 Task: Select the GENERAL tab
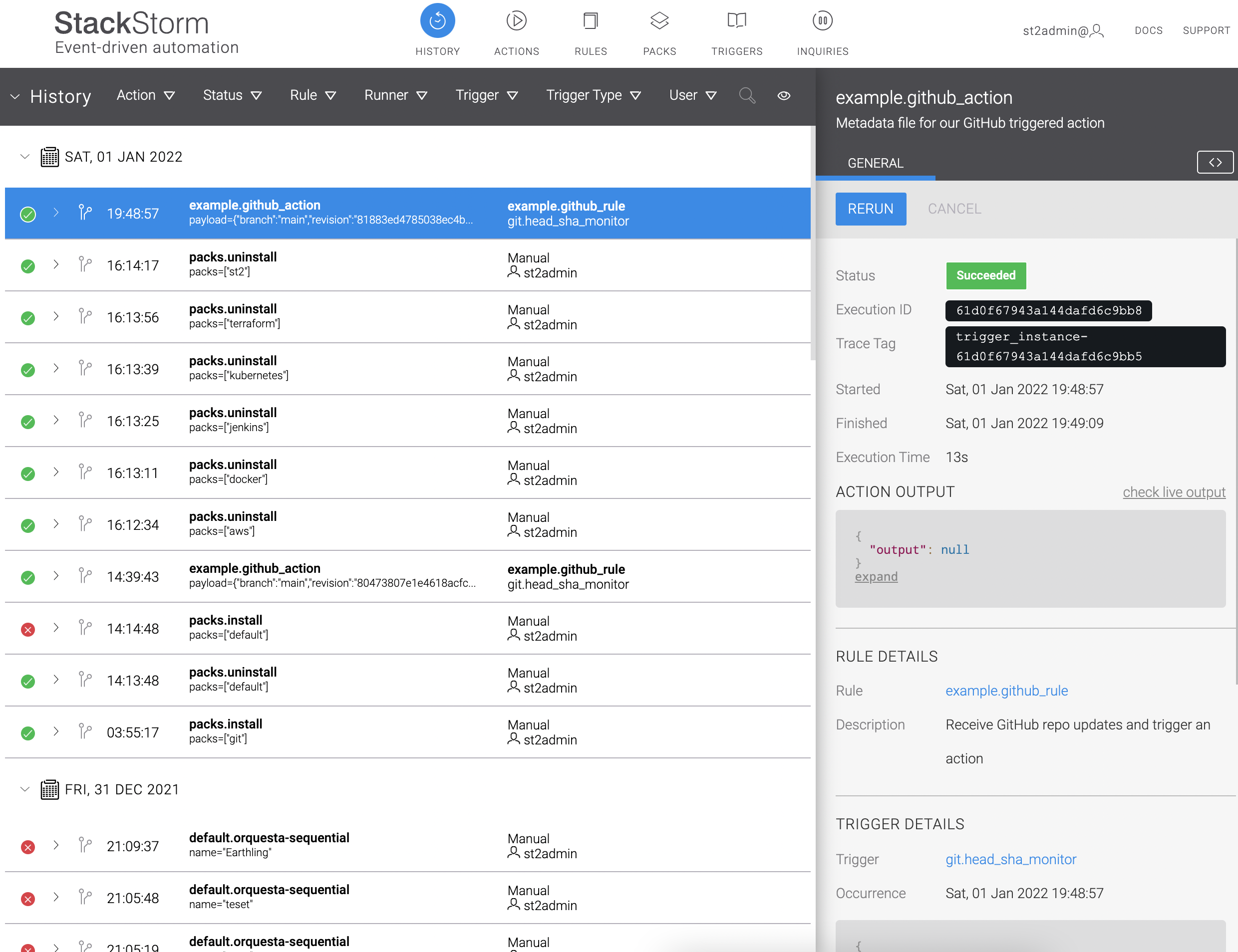click(x=875, y=163)
